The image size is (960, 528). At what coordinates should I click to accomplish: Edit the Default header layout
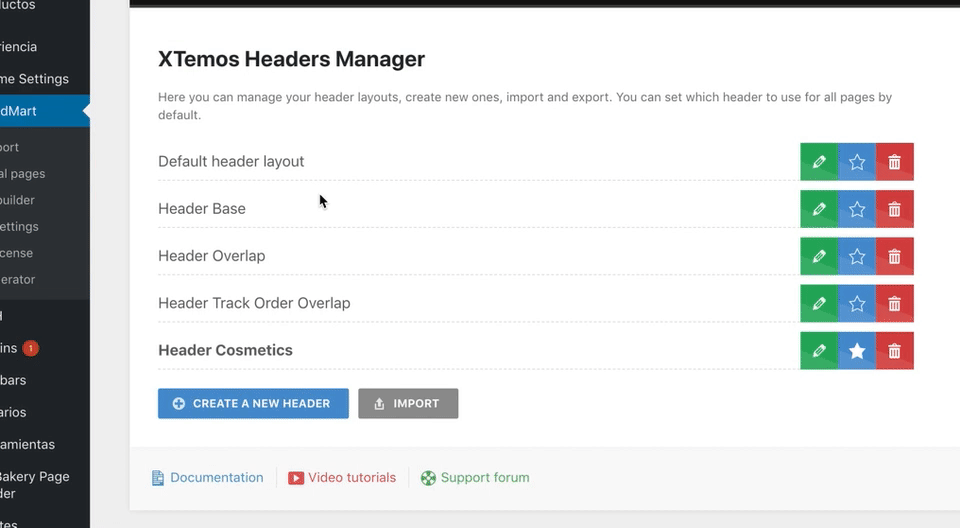click(x=819, y=162)
